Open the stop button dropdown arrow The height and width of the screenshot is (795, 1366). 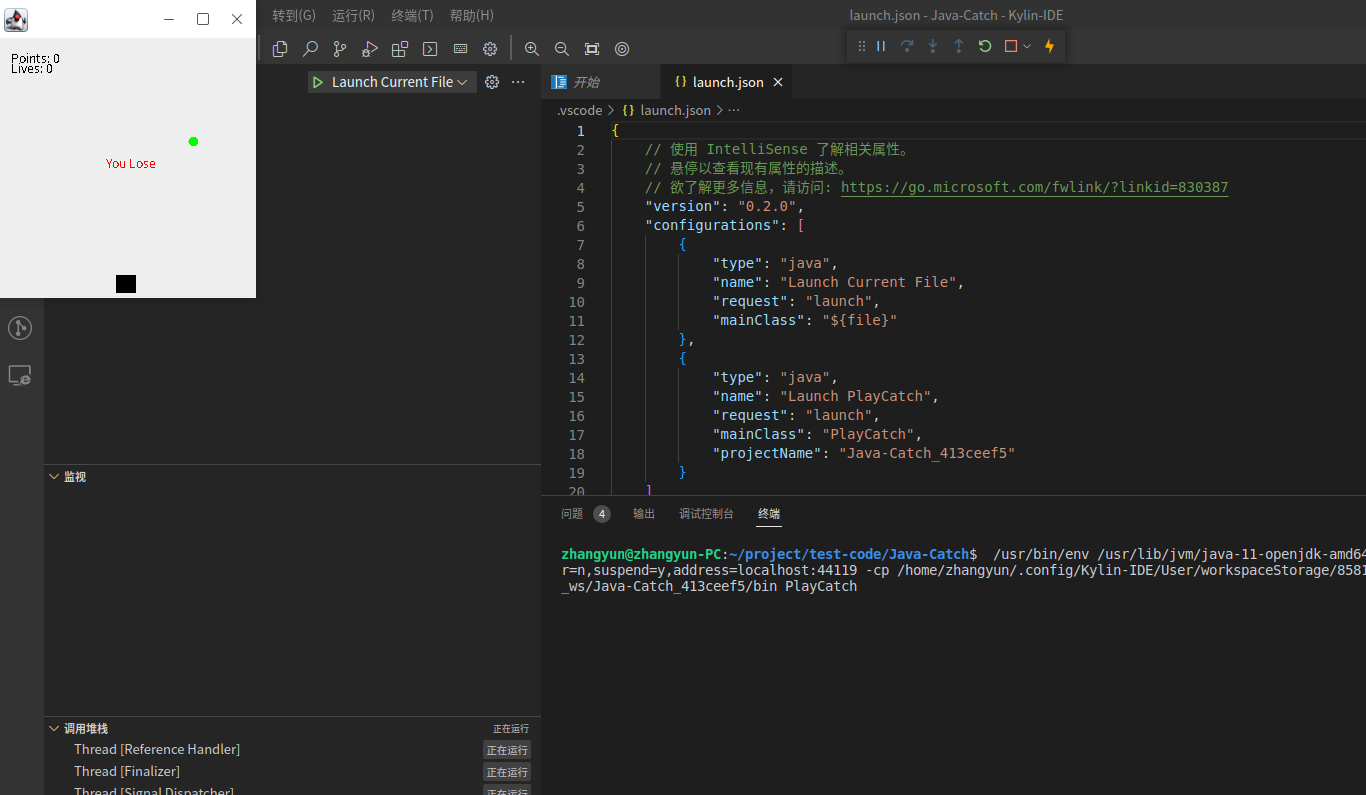(1027, 46)
